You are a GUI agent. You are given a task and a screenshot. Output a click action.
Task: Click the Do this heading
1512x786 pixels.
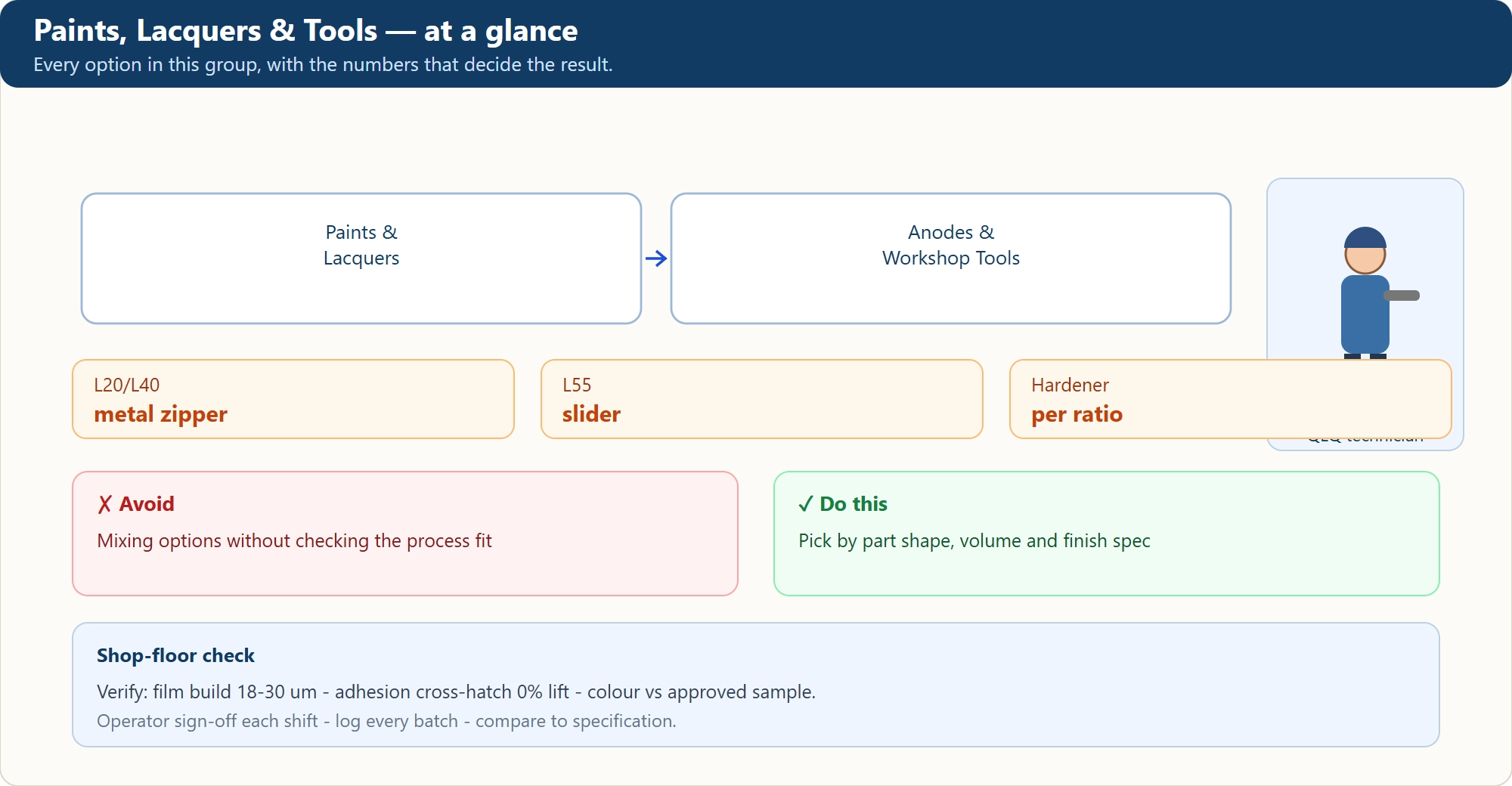tap(854, 504)
